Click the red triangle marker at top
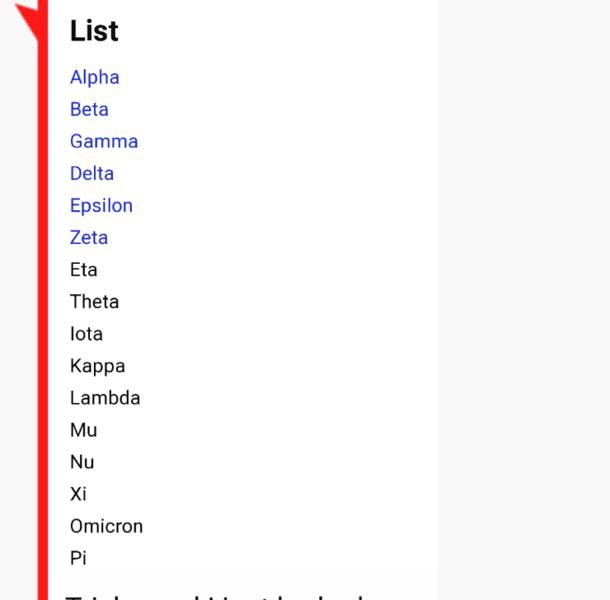Viewport: 610px width, 600px height. [x=33, y=15]
